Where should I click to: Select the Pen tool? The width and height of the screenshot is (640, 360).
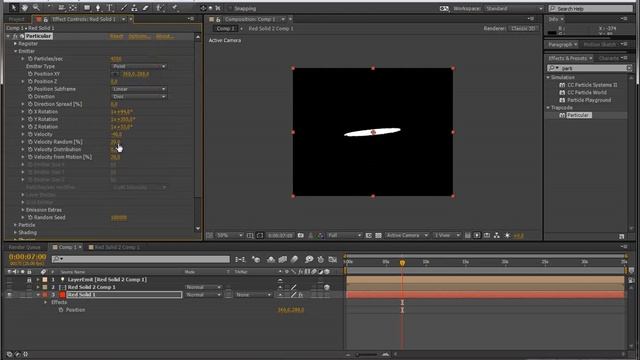[98, 8]
